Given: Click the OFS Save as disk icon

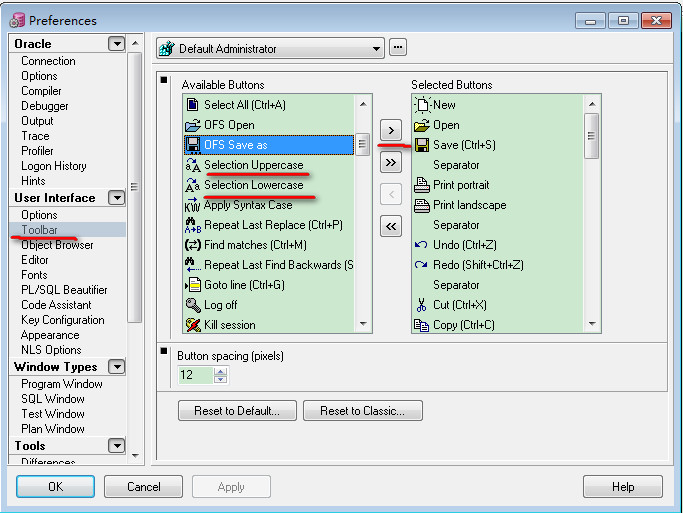Looking at the screenshot, I should click(193, 145).
